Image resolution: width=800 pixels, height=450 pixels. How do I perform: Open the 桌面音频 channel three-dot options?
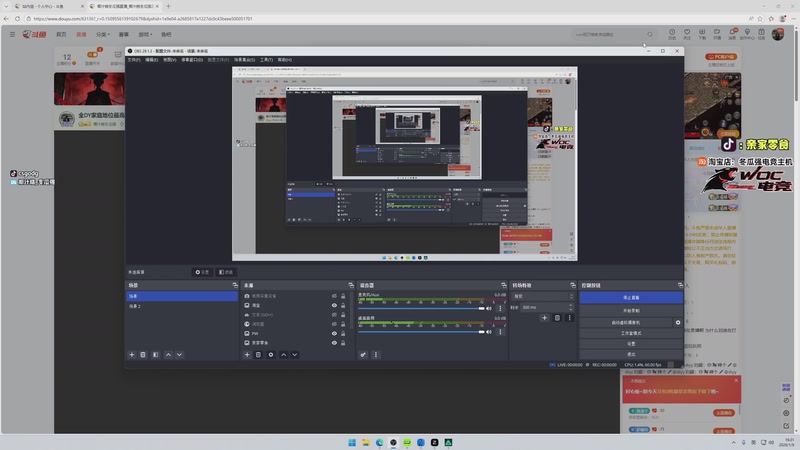click(x=500, y=332)
